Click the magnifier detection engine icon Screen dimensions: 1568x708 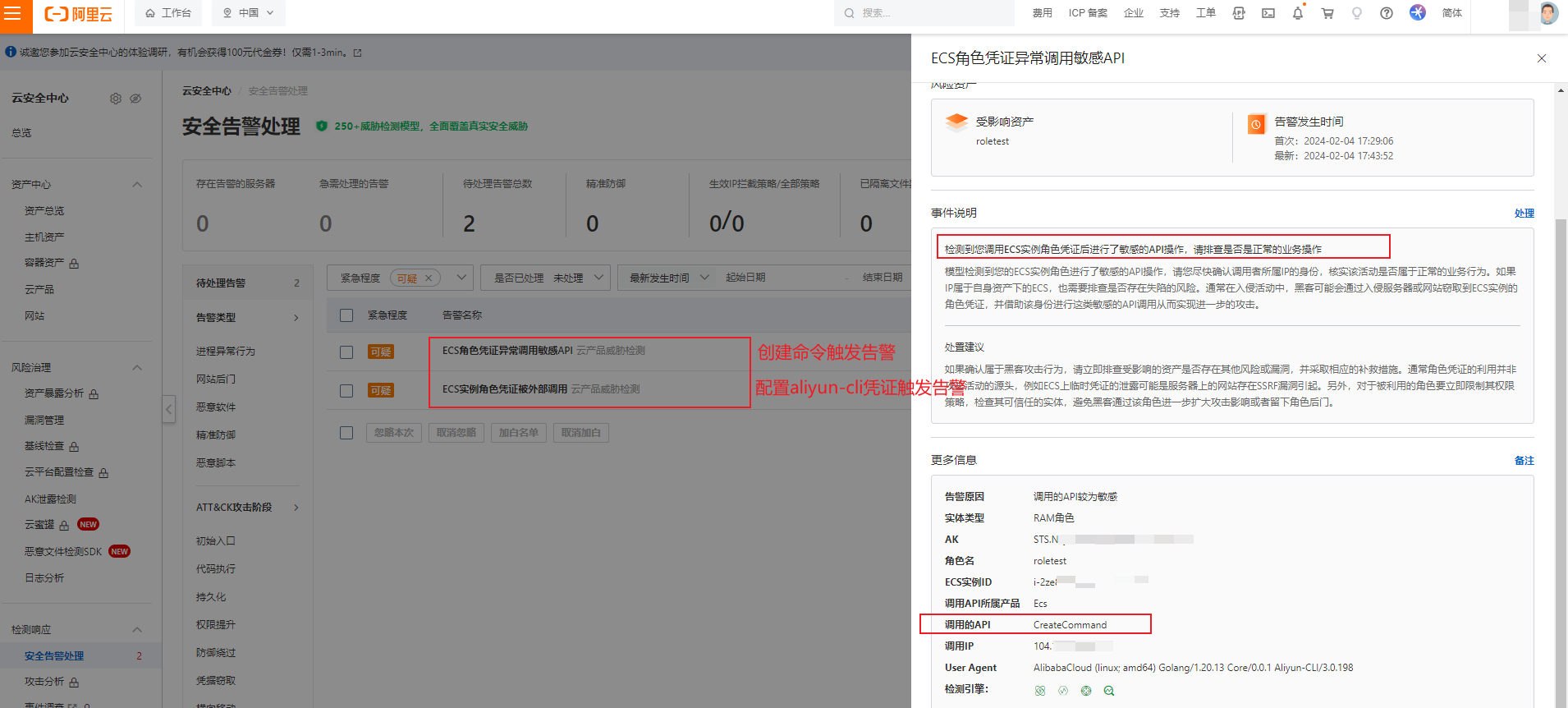click(x=1109, y=691)
